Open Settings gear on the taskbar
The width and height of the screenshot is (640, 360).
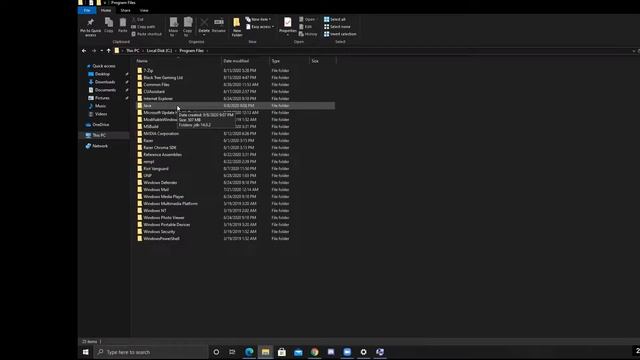coord(363,352)
